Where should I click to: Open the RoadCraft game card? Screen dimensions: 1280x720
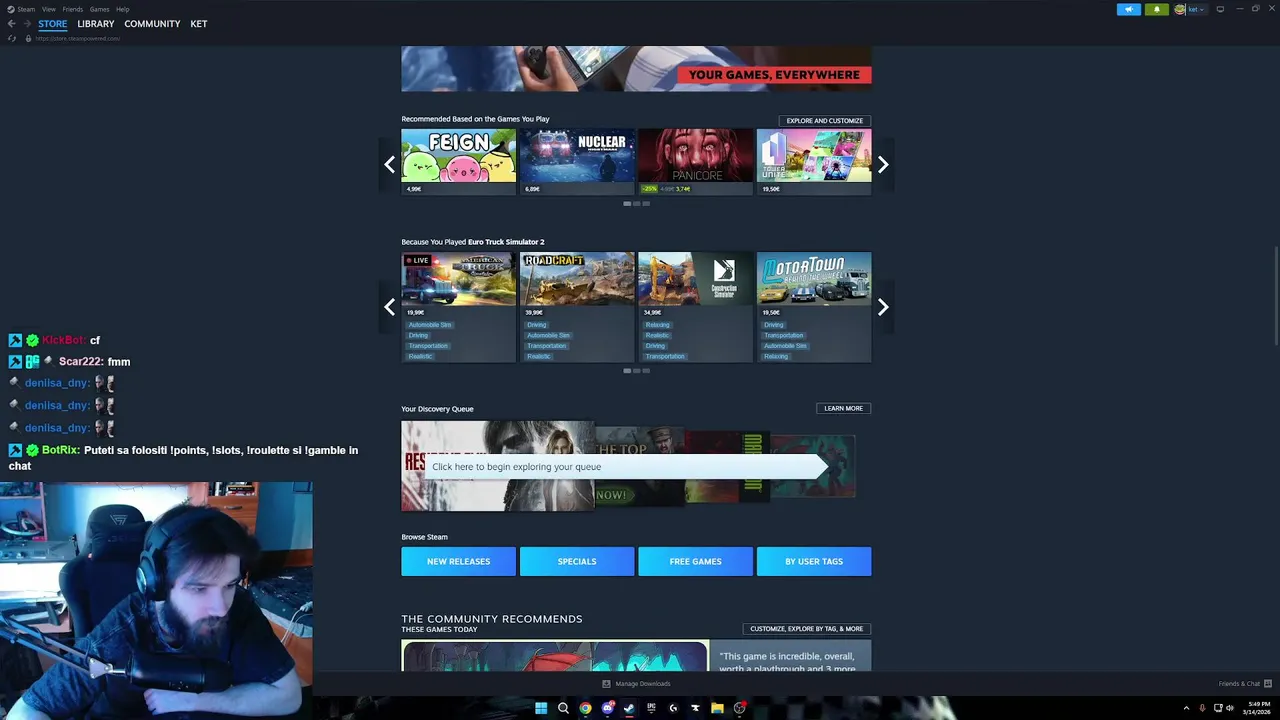point(577,307)
